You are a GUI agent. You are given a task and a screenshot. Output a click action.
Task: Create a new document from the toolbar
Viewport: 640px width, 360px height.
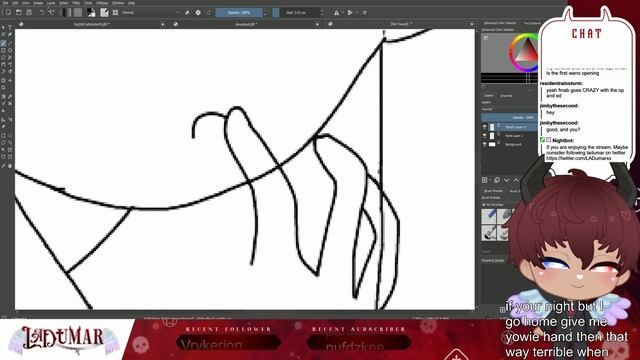pos(8,13)
